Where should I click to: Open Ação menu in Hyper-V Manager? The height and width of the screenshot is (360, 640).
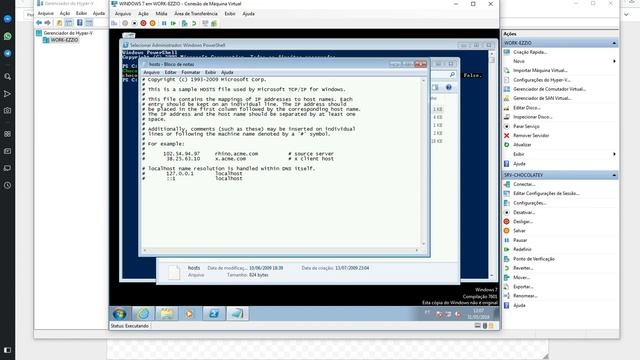click(x=64, y=13)
